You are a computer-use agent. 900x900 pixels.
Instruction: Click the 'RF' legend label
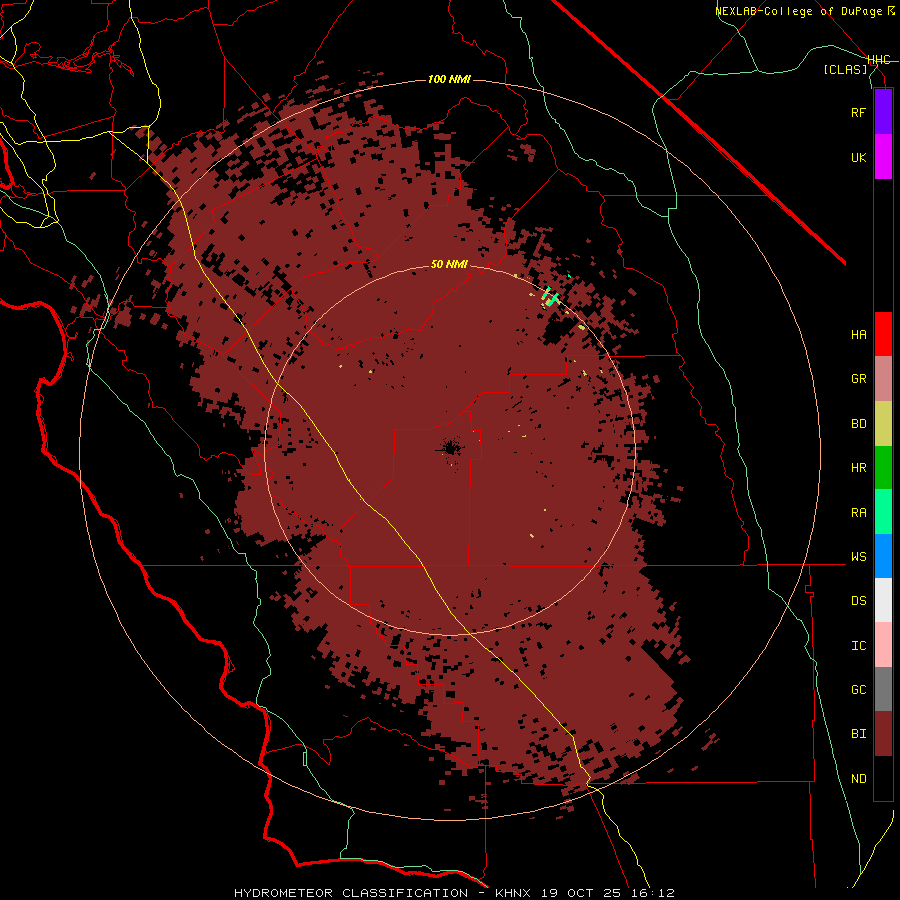coord(858,112)
